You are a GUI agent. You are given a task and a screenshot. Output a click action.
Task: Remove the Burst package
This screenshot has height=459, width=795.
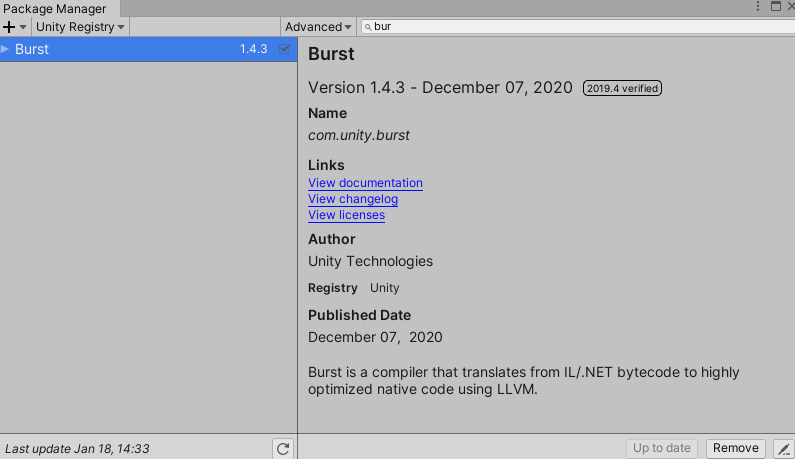[x=736, y=448]
